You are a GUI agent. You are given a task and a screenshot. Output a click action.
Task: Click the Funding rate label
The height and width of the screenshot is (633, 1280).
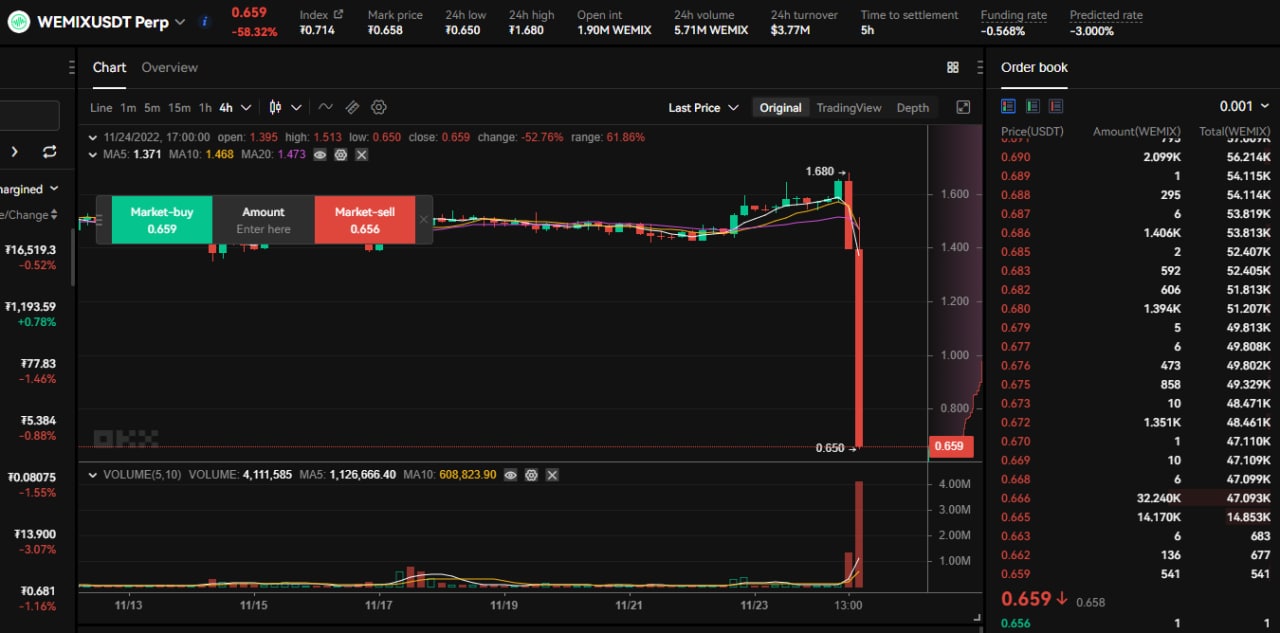pos(1014,15)
